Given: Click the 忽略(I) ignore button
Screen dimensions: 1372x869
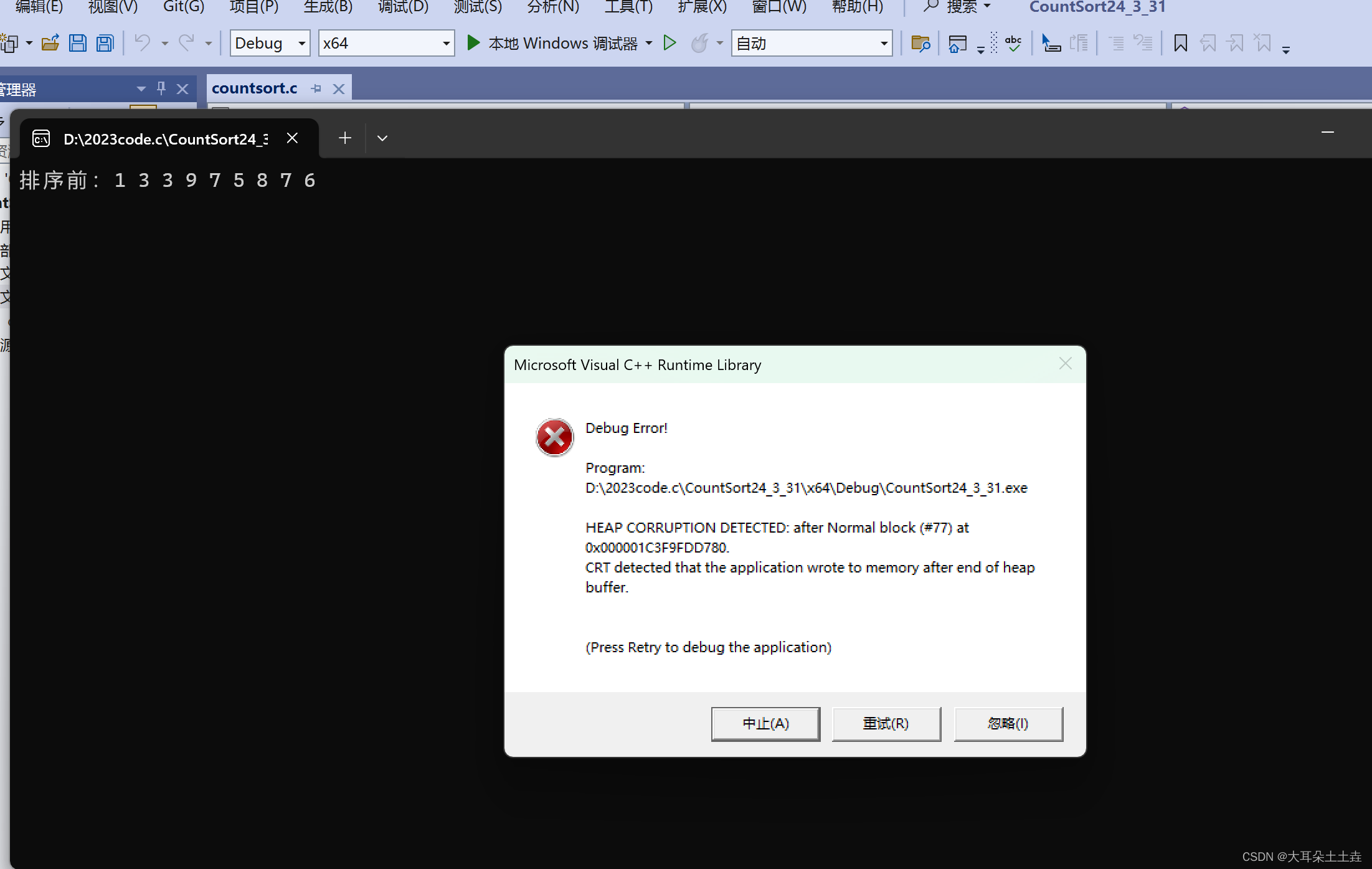Looking at the screenshot, I should [1008, 723].
